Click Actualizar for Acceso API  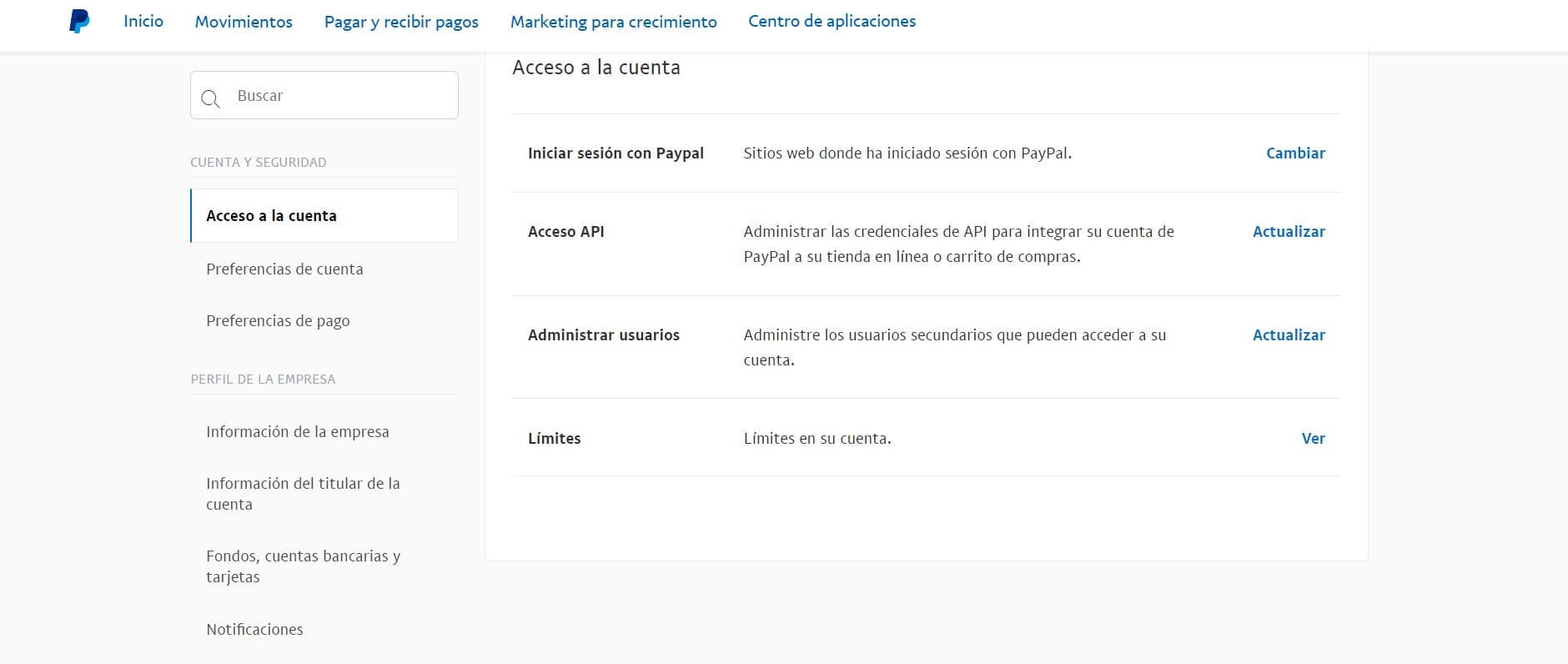[x=1289, y=232]
